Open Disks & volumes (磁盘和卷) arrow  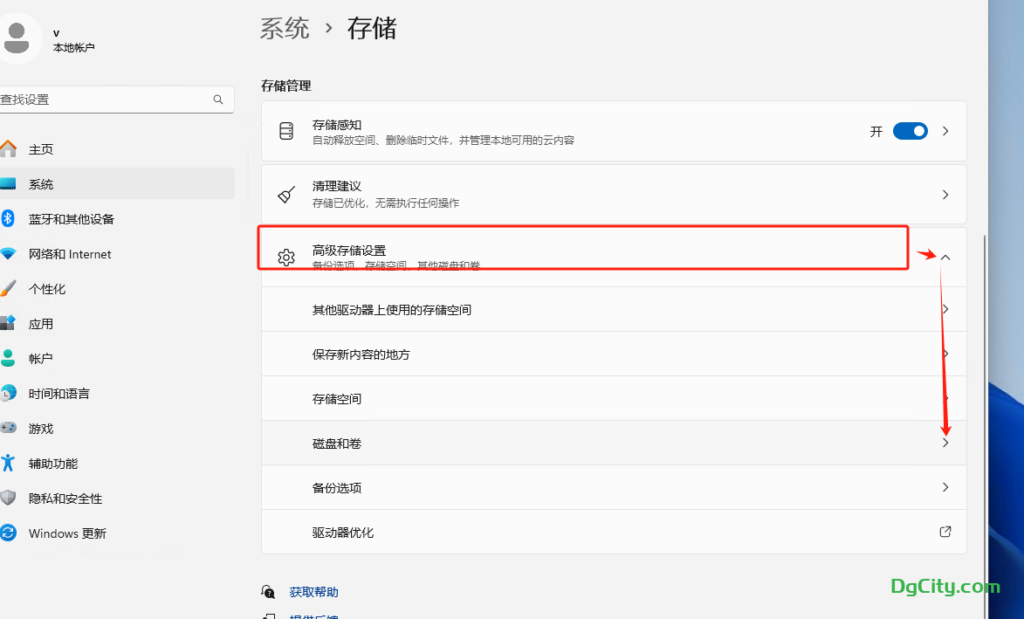[x=945, y=443]
